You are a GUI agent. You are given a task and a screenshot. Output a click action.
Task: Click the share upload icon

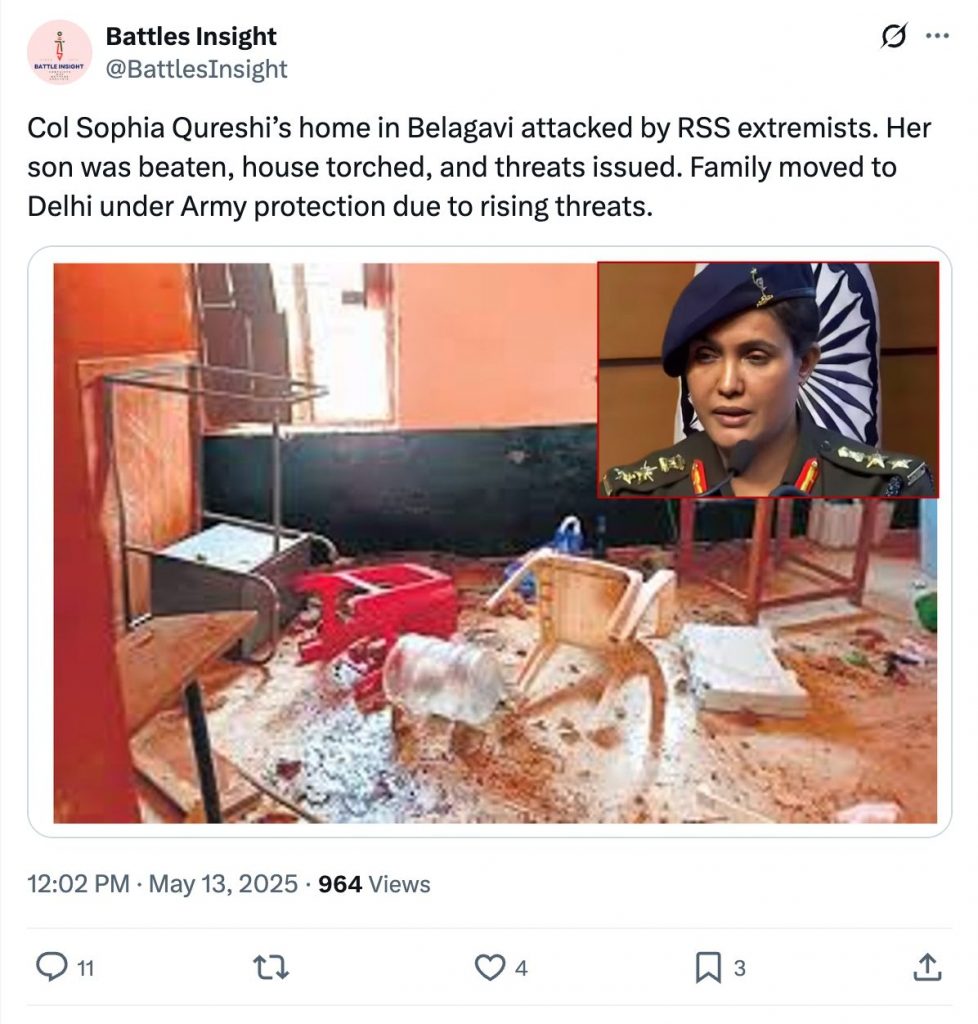927,967
